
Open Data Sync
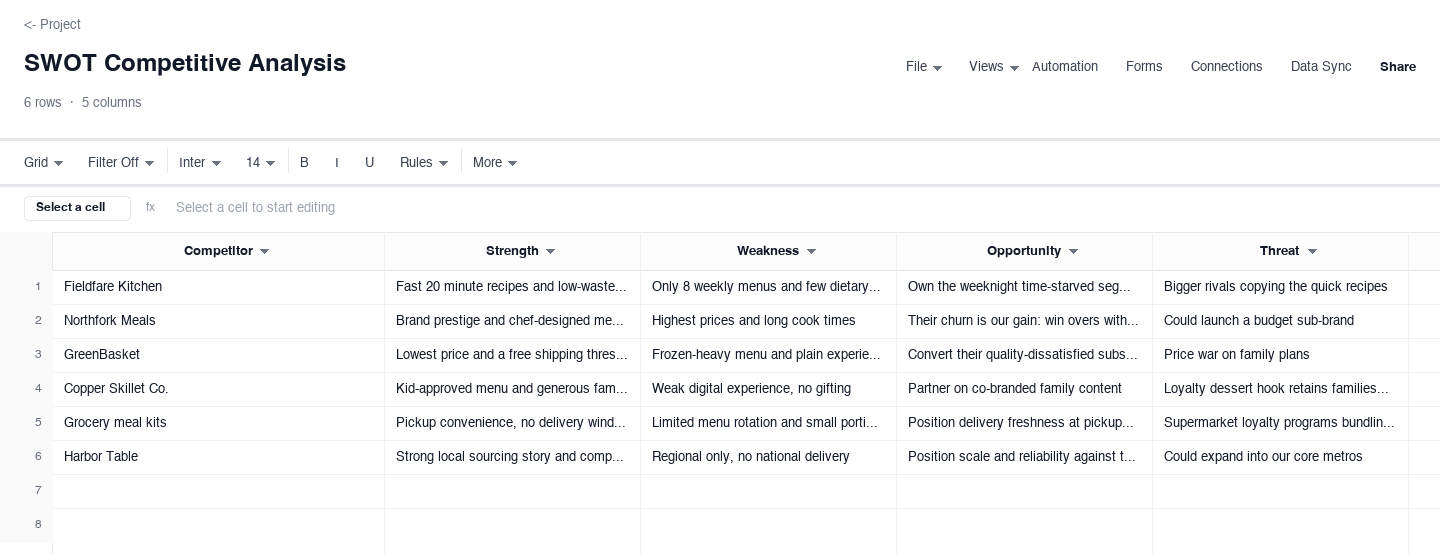[1320, 67]
